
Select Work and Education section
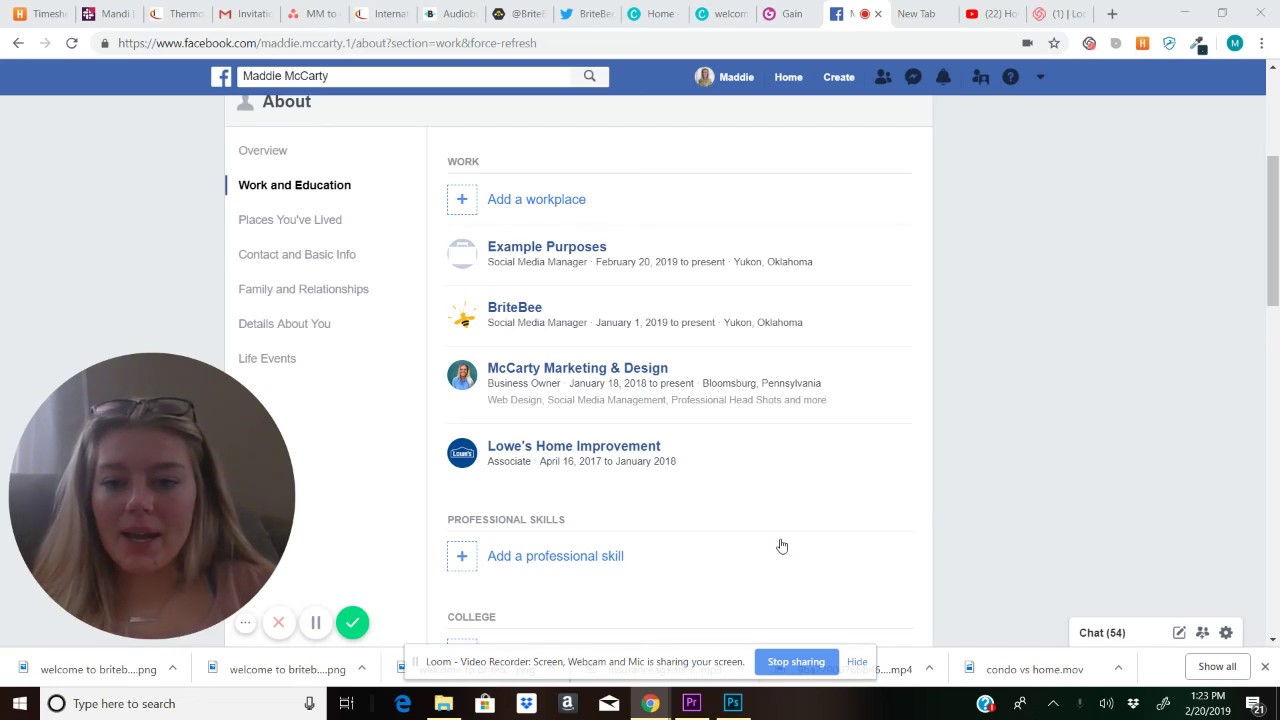point(295,185)
